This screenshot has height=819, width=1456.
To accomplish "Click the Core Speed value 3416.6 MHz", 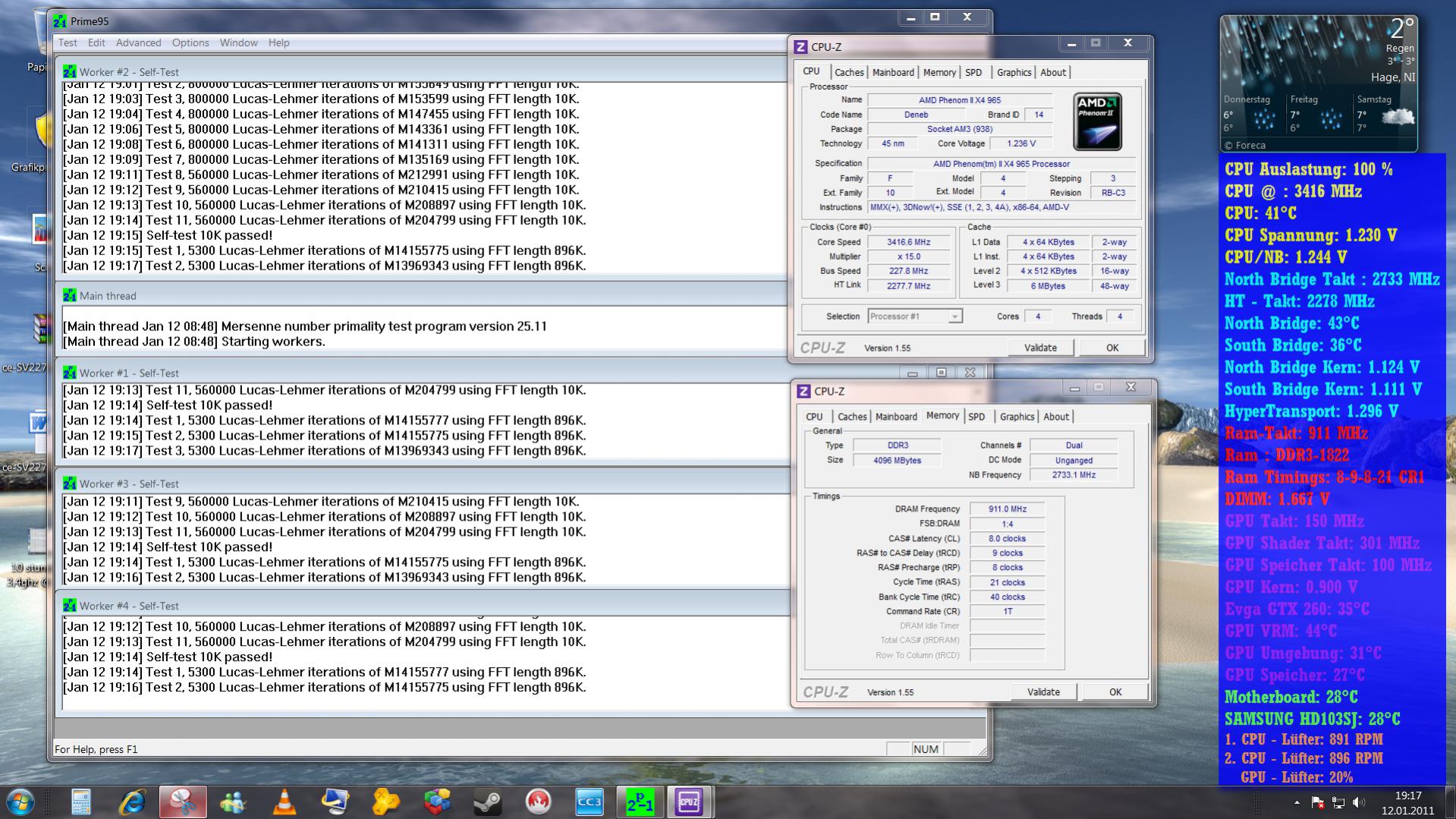I will pos(909,242).
